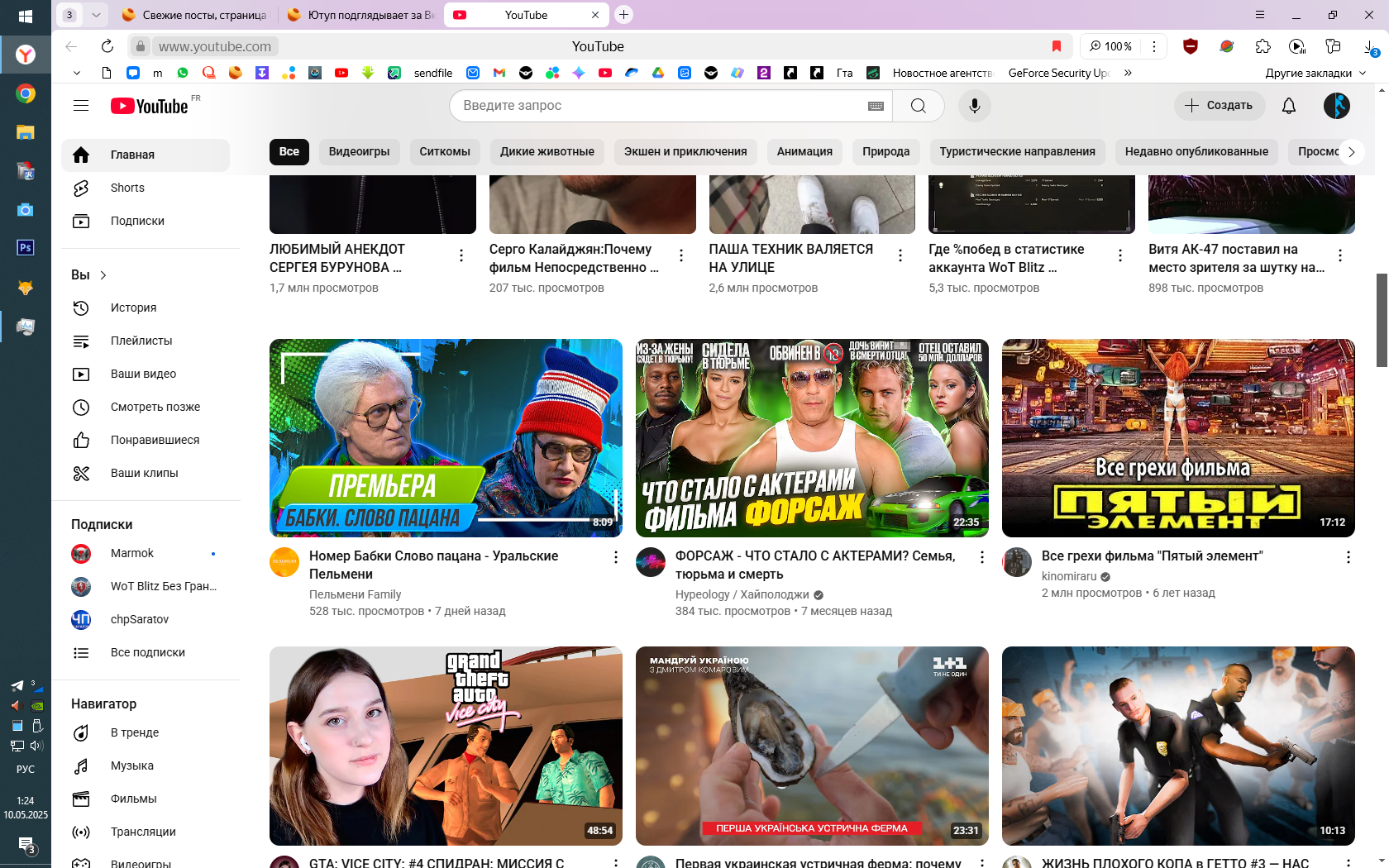
Task: Toggle the page bookmark icon in address bar
Action: point(1056,46)
